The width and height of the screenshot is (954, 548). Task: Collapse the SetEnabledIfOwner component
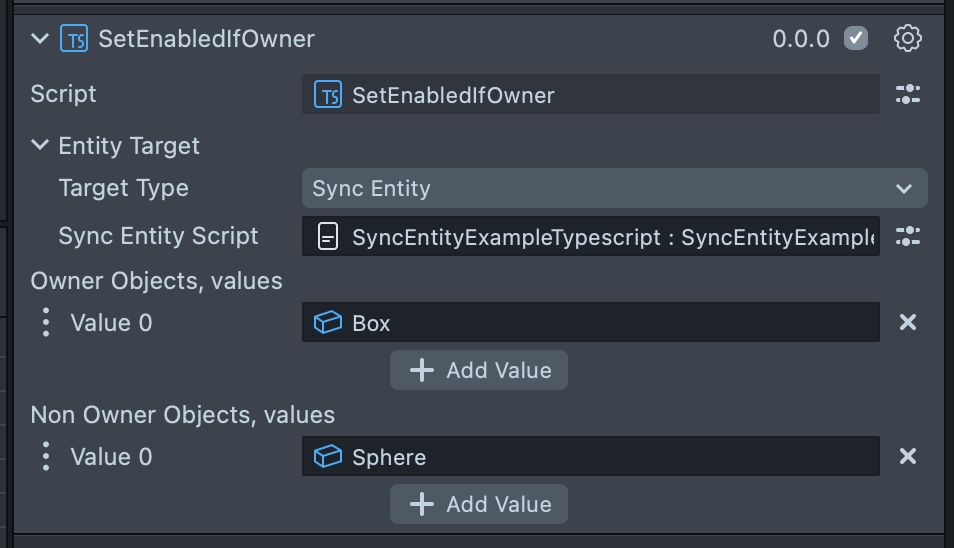40,39
